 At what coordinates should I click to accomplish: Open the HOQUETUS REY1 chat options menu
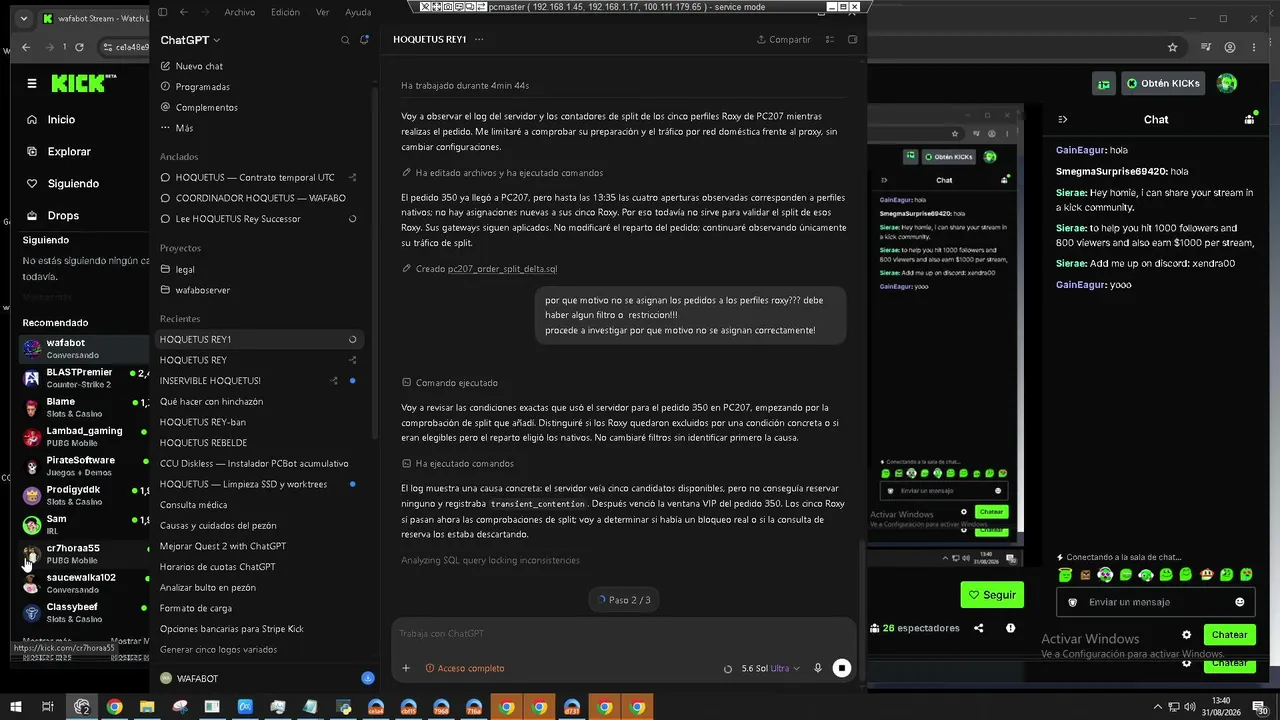click(479, 40)
